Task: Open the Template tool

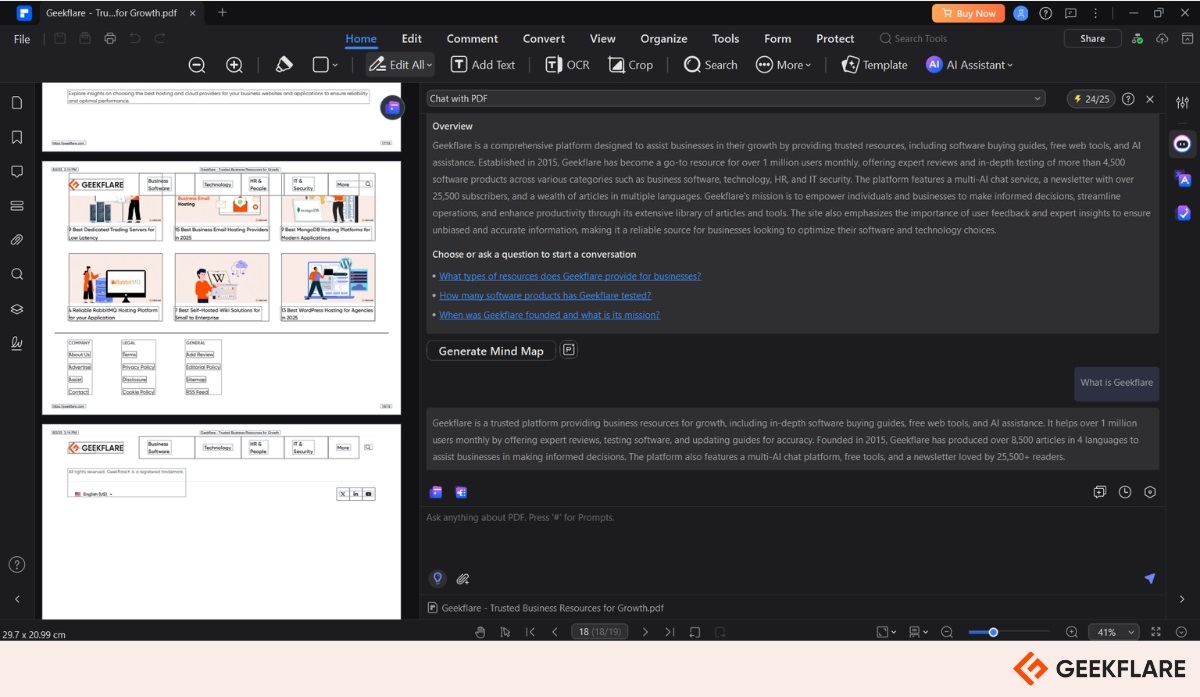Action: coord(874,65)
